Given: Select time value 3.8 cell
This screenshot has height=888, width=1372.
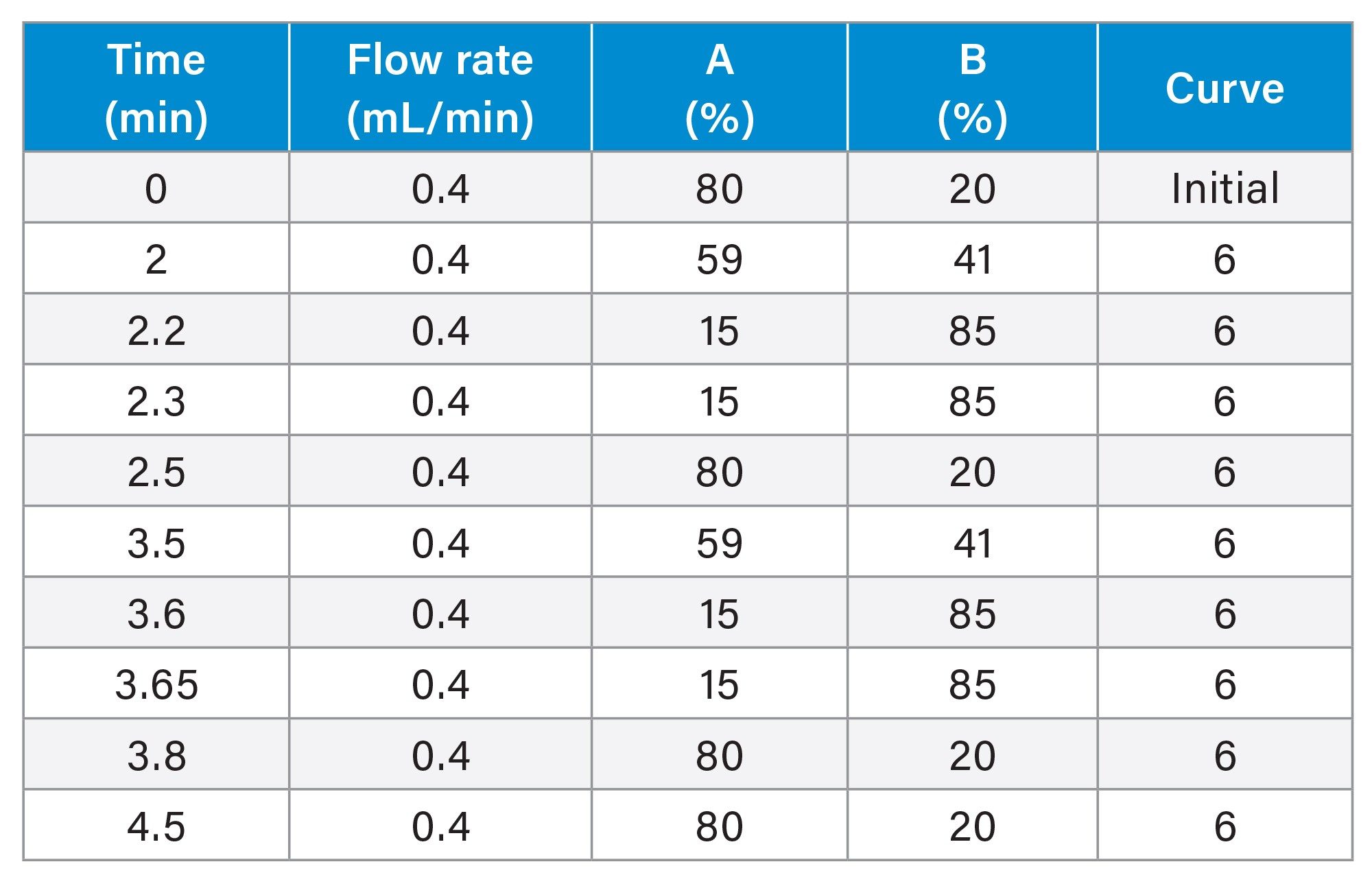Looking at the screenshot, I should [156, 754].
